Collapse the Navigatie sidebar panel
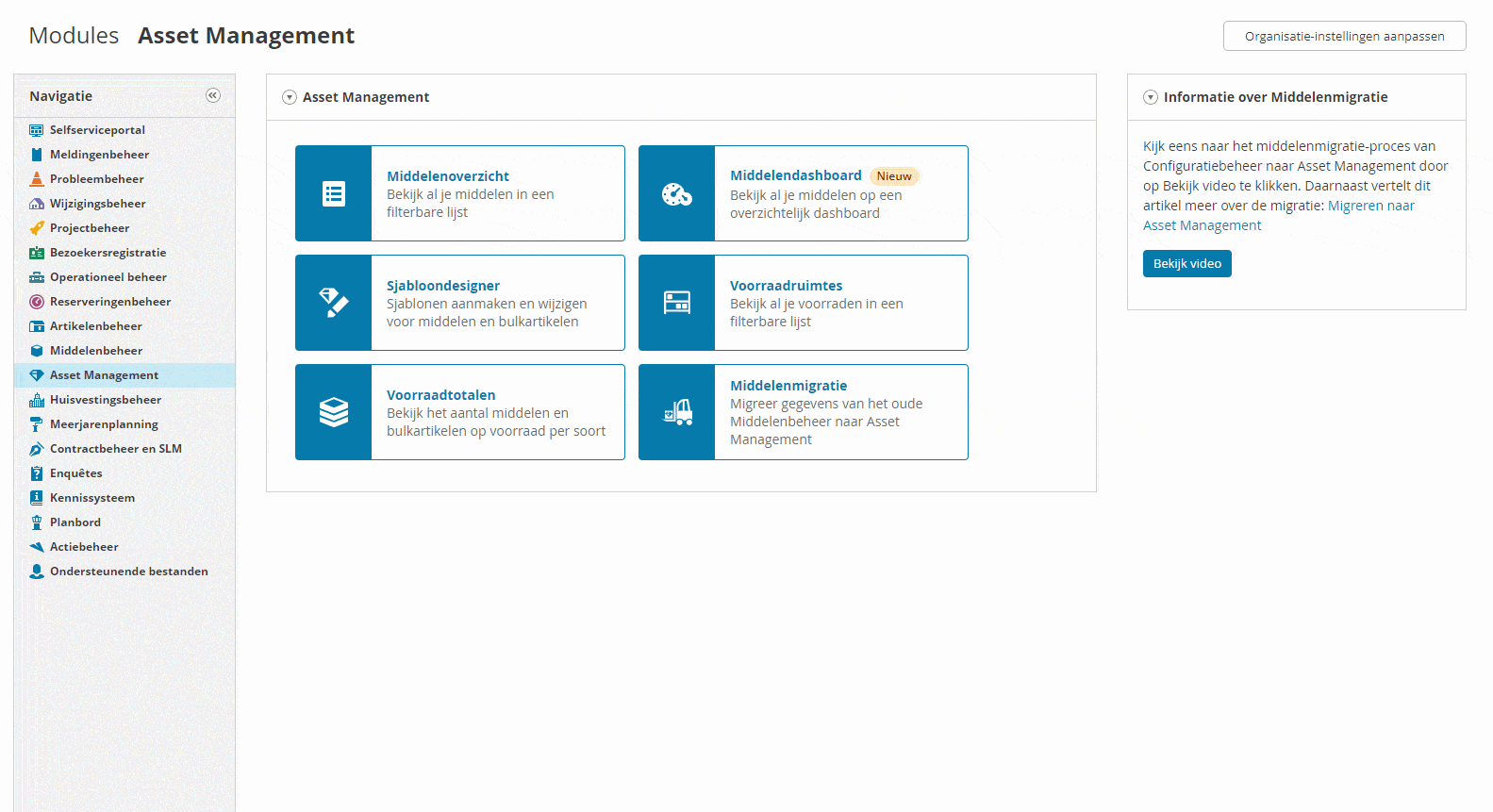The height and width of the screenshot is (812, 1493). tap(213, 95)
